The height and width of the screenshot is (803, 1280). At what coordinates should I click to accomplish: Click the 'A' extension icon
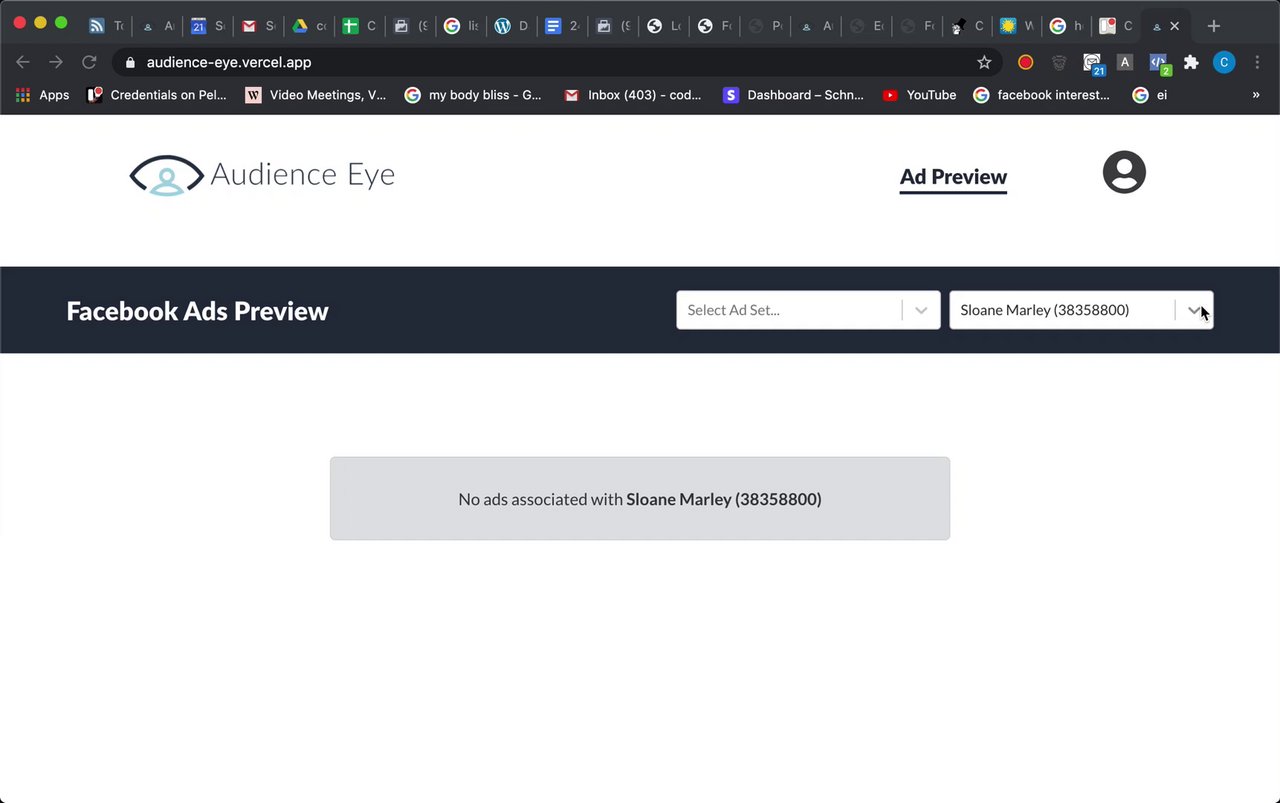[x=1125, y=62]
